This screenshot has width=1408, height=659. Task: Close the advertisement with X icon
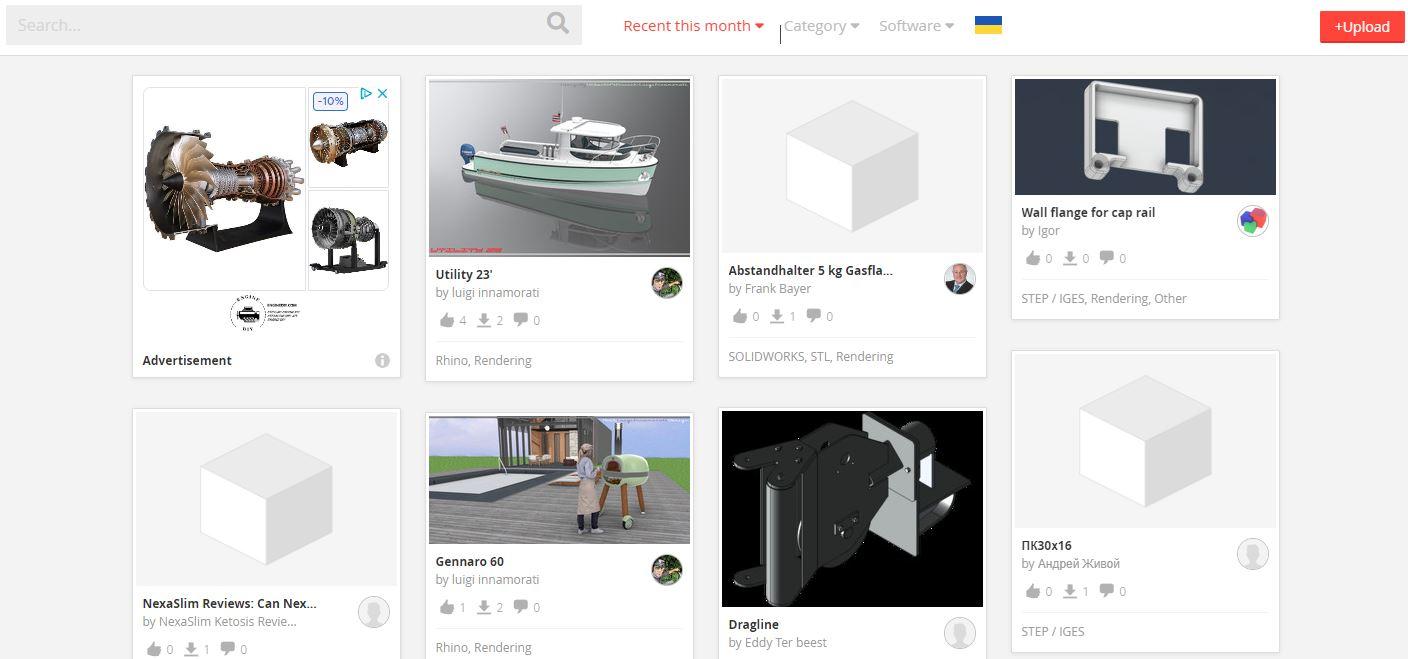pyautogui.click(x=382, y=94)
